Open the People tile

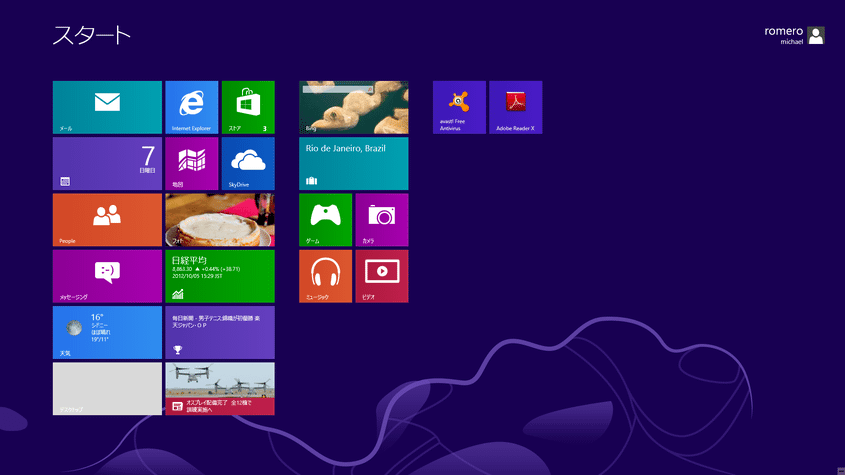pos(107,220)
